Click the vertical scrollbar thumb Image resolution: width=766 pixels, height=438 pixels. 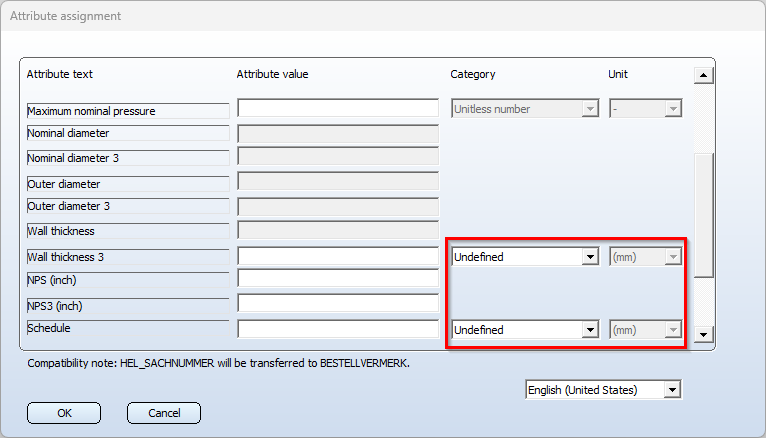(x=704, y=215)
